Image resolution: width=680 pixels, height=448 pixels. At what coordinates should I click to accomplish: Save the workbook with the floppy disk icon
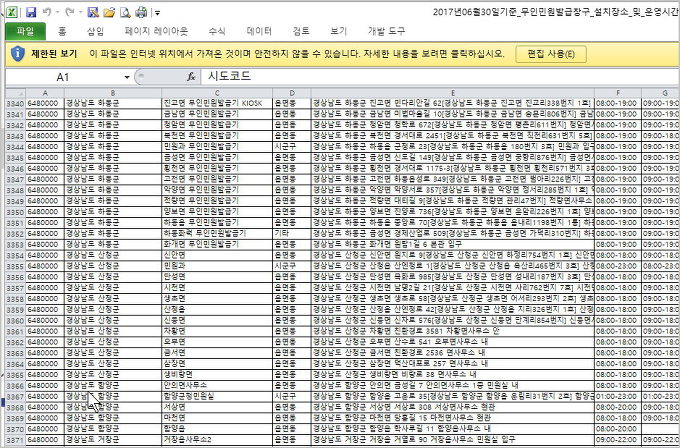click(31, 12)
